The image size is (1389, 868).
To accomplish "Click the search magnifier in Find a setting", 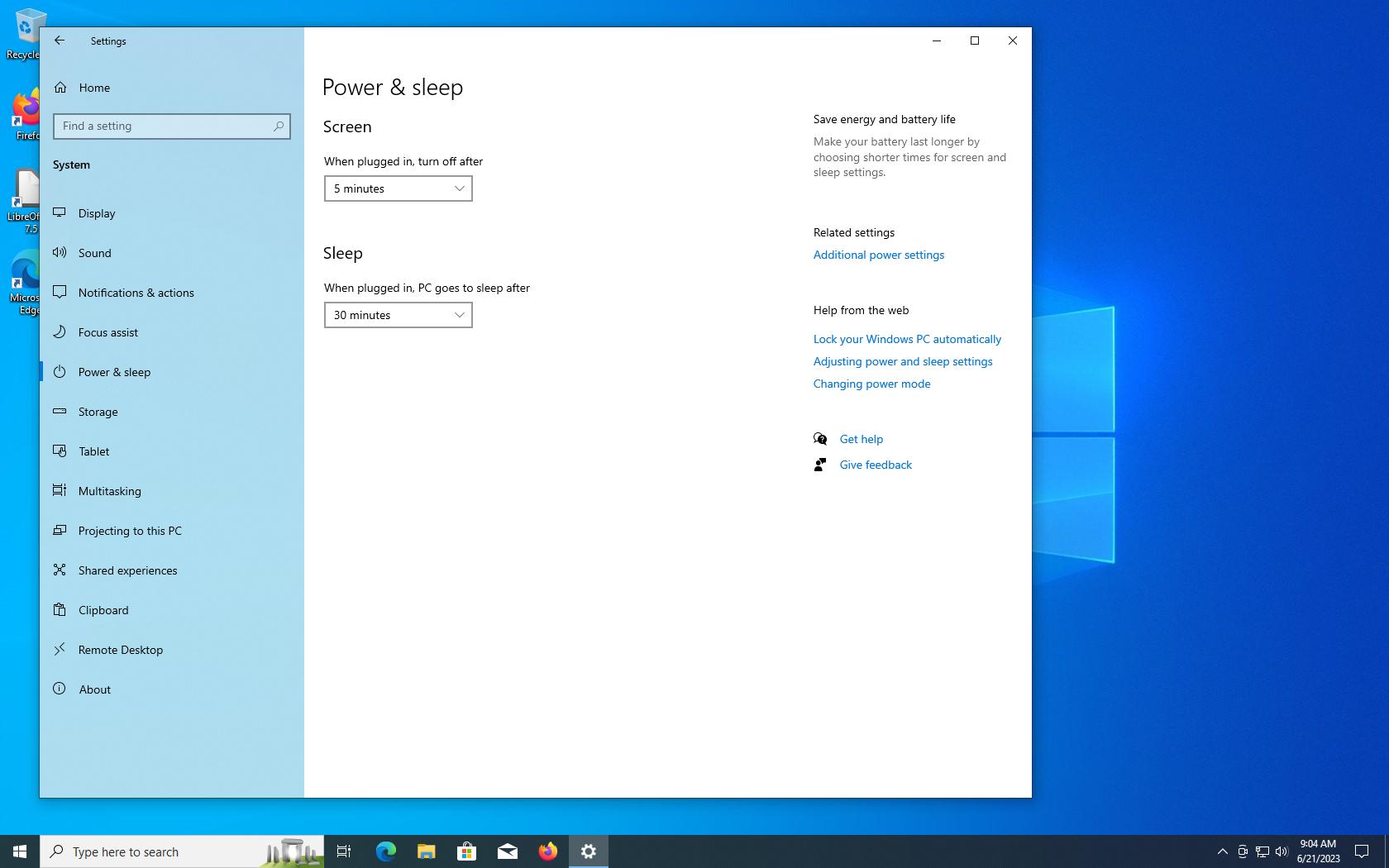I will click(x=279, y=126).
